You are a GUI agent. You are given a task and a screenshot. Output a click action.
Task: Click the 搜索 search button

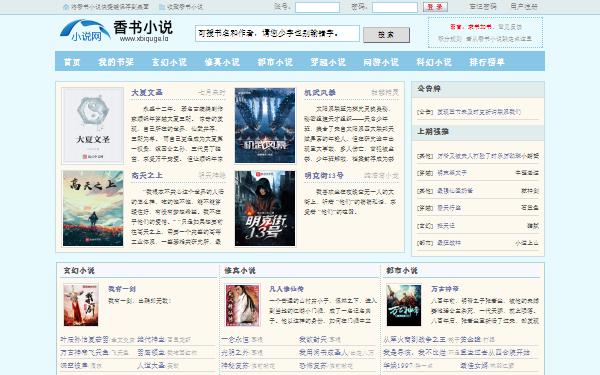click(x=386, y=35)
